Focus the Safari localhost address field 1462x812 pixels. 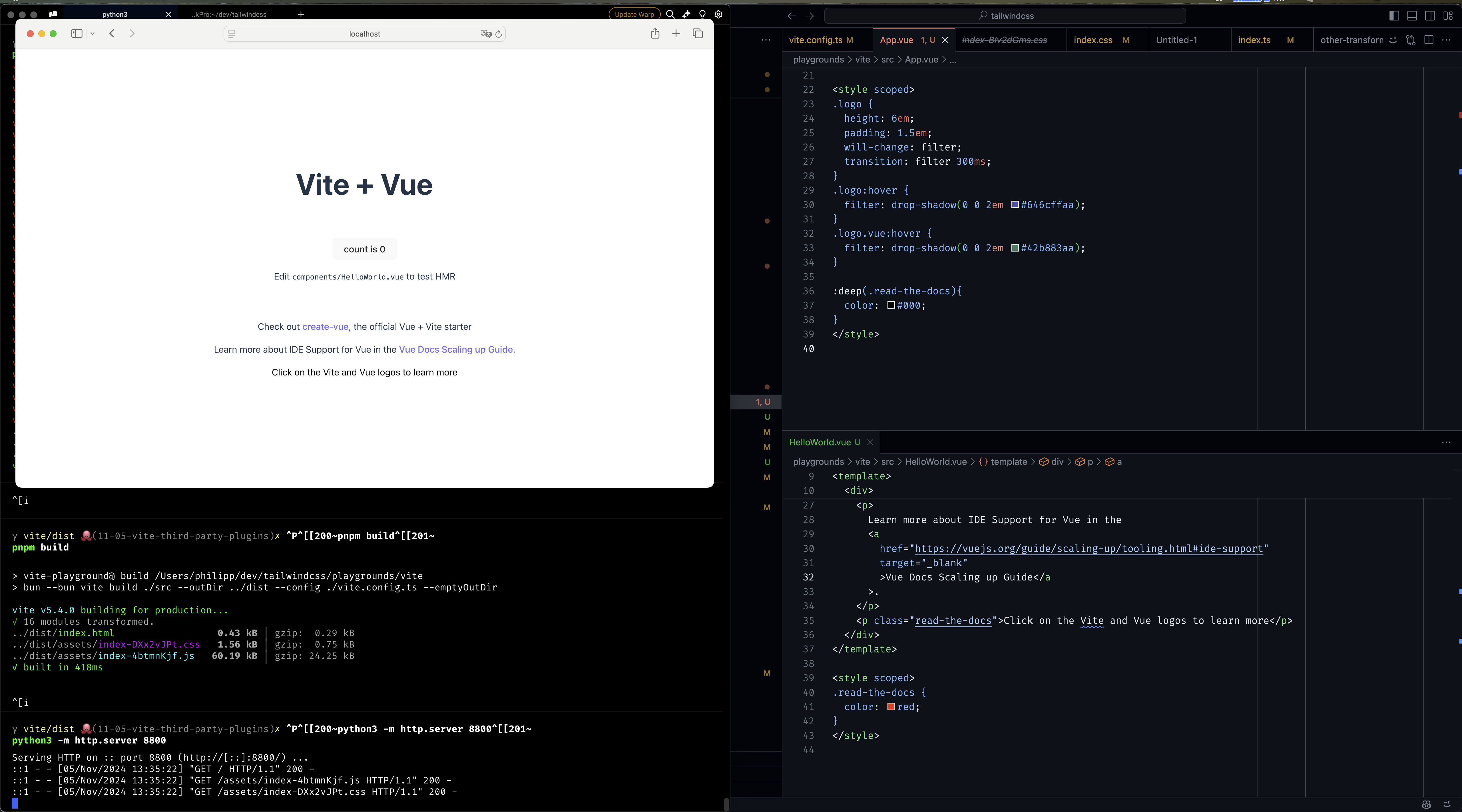pyautogui.click(x=364, y=34)
